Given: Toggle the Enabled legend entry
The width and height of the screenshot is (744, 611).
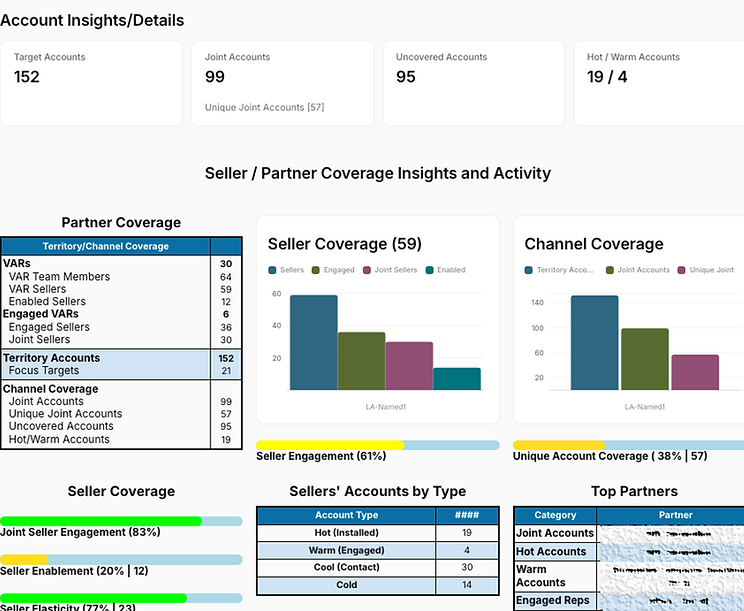Looking at the screenshot, I should pyautogui.click(x=446, y=270).
